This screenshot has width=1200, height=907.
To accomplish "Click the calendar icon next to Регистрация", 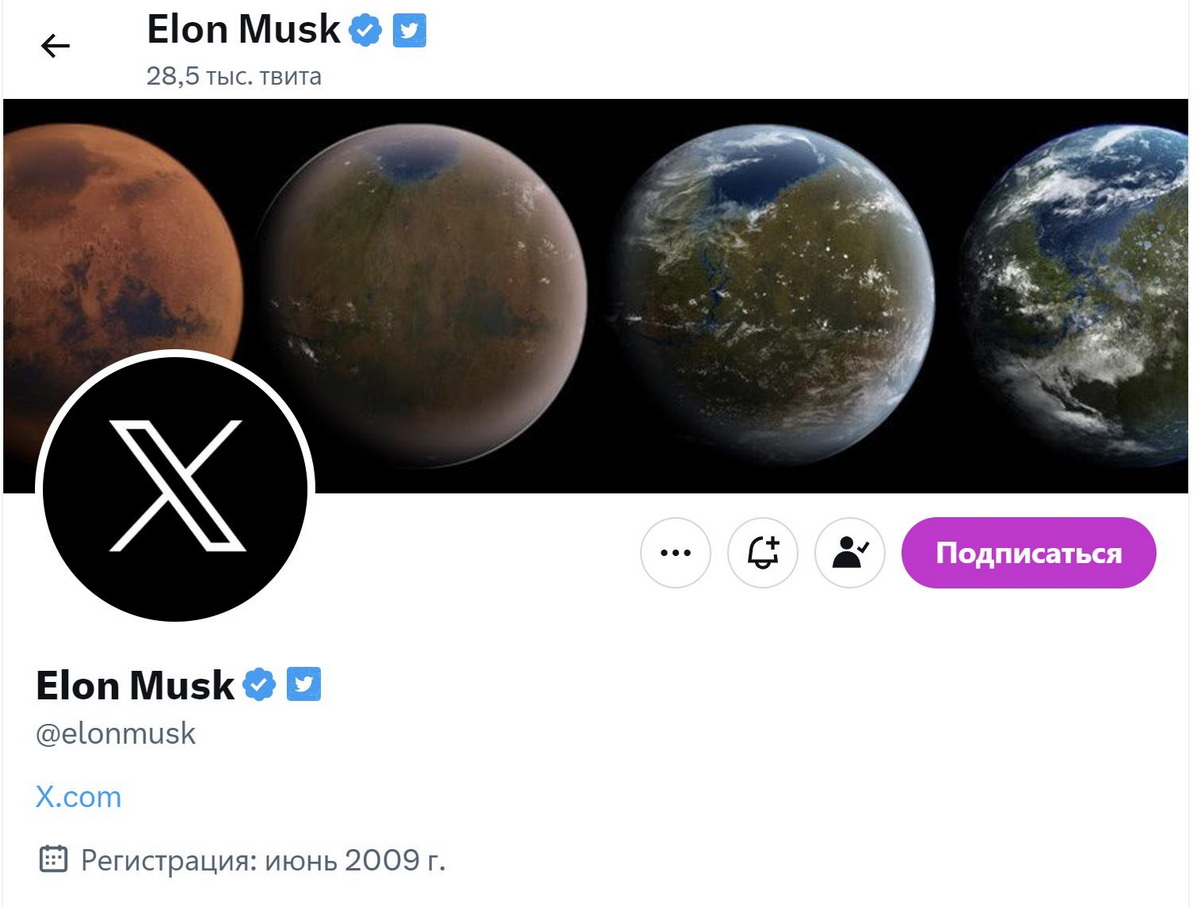I will [53, 858].
